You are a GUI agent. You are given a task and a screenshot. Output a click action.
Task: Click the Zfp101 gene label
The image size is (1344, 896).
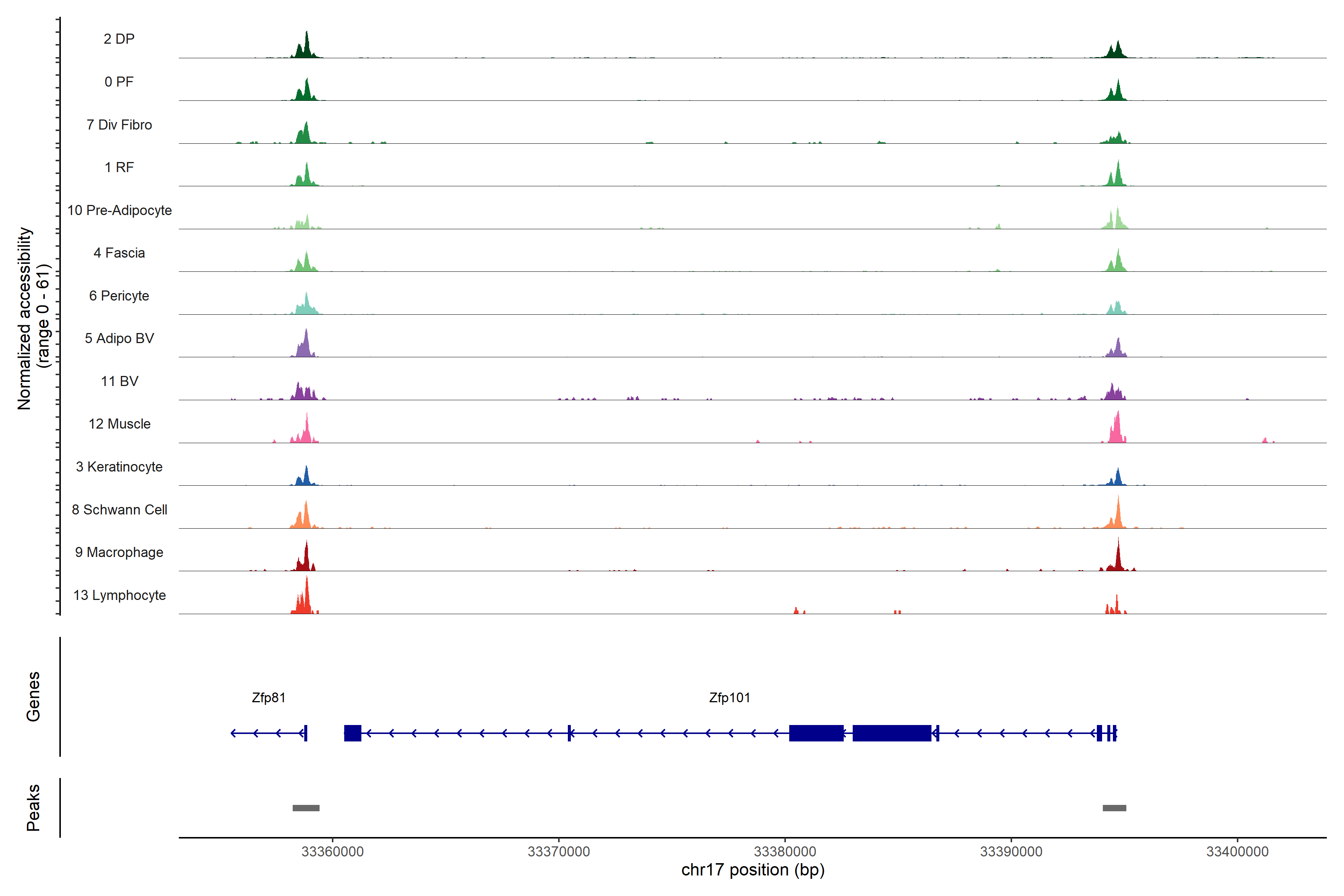729,697
